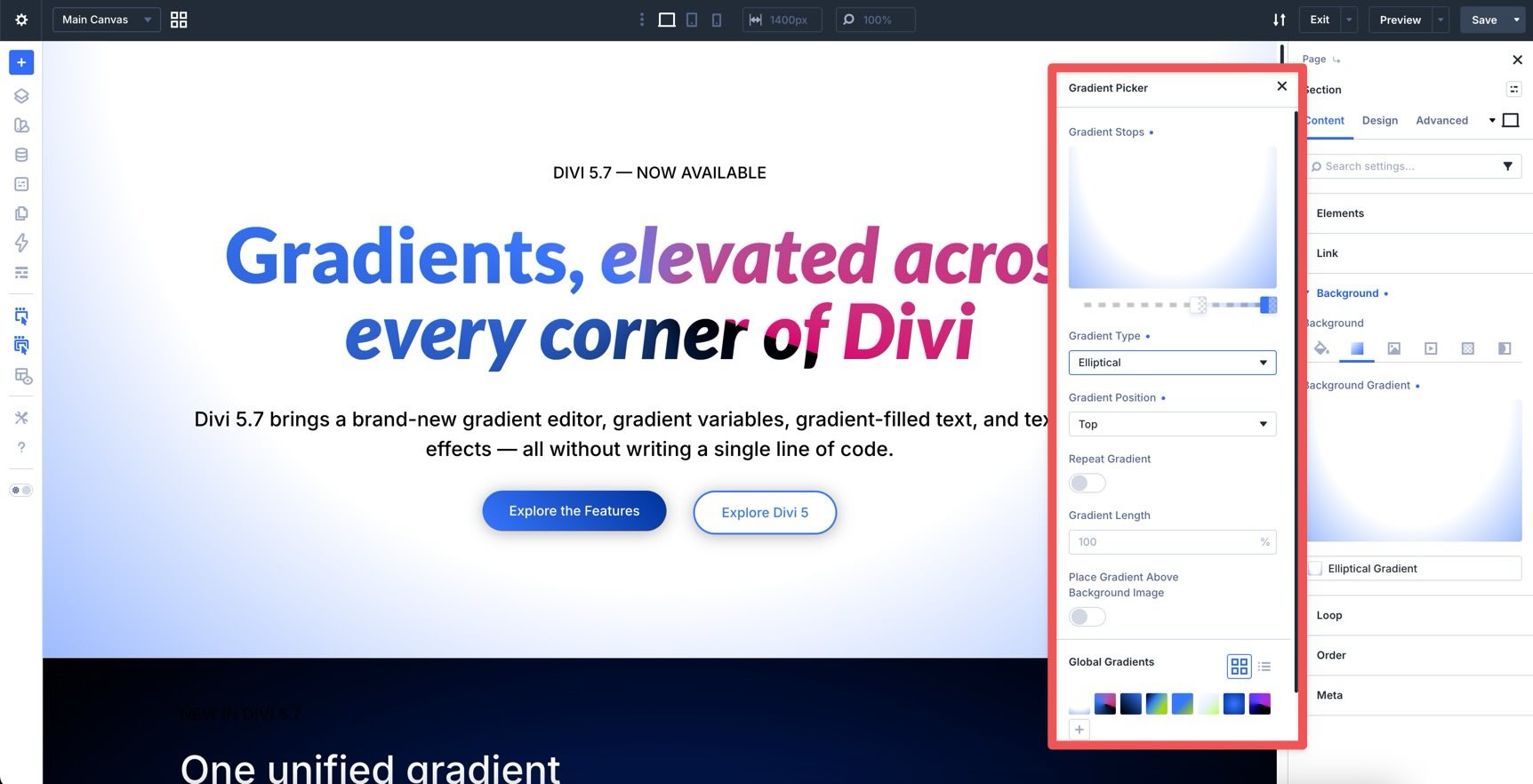Open the database variables icon in sidebar
The image size is (1533, 784).
pos(21,155)
